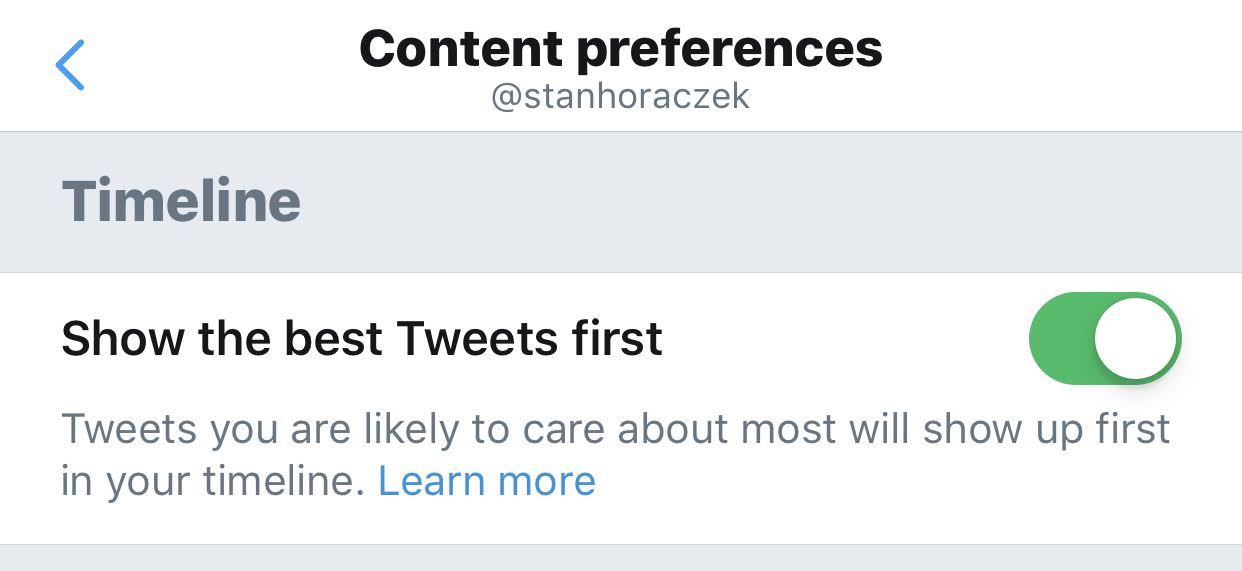
Task: Click the Content preferences page title
Action: click(x=620, y=48)
